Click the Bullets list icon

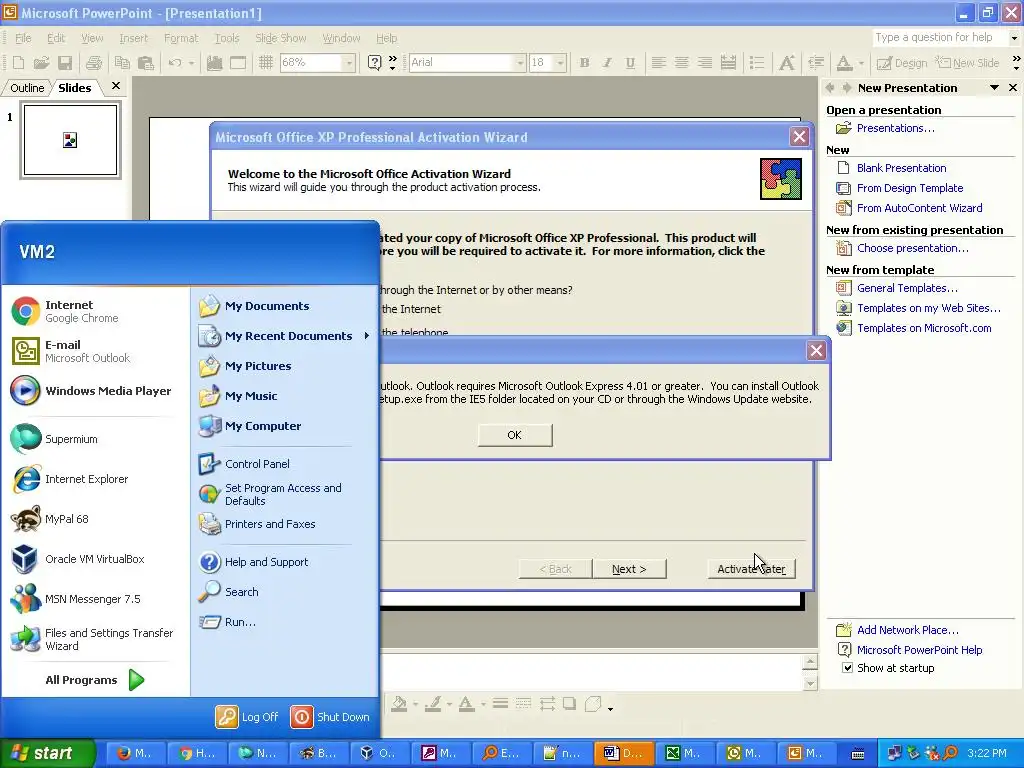[757, 63]
